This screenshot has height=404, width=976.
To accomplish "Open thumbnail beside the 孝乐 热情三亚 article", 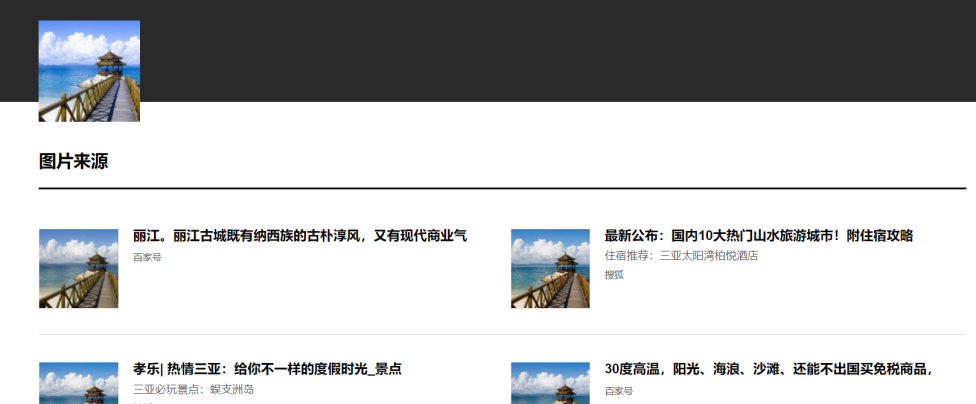I will (x=78, y=383).
